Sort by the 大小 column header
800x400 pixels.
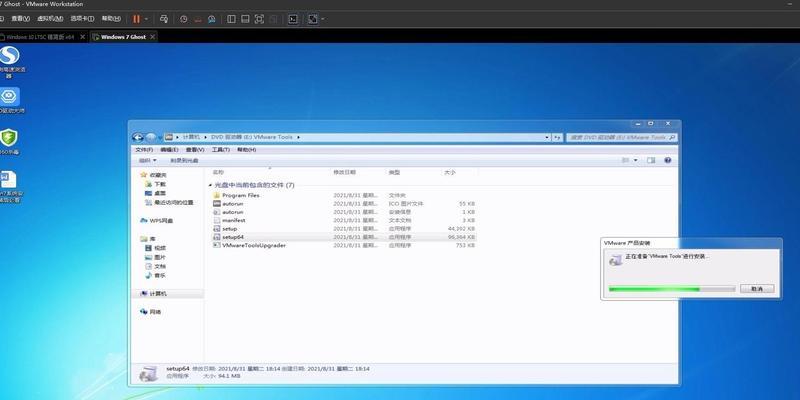pyautogui.click(x=449, y=172)
